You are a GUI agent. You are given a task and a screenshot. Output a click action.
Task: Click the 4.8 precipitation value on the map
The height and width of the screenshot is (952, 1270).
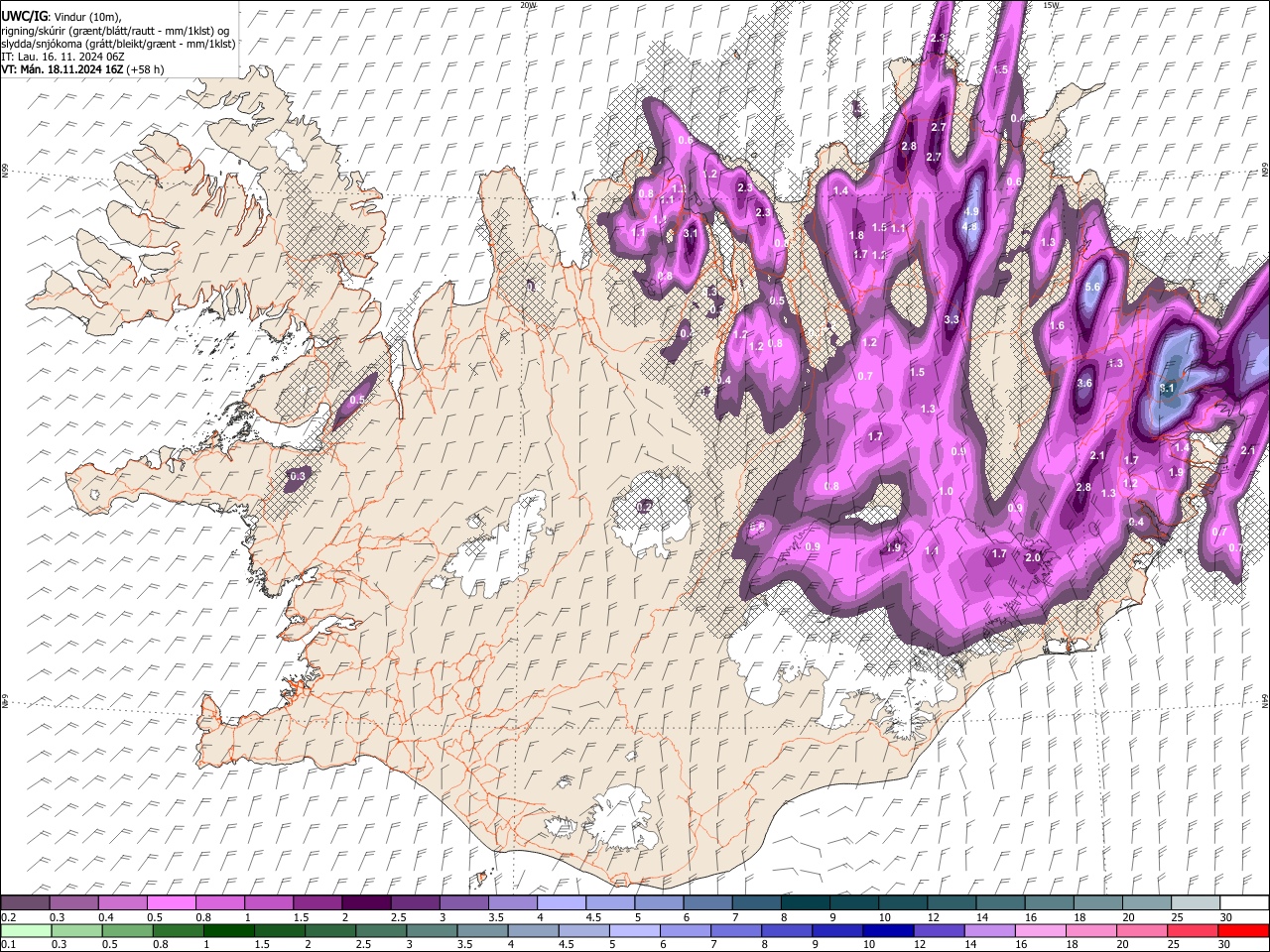(x=971, y=226)
